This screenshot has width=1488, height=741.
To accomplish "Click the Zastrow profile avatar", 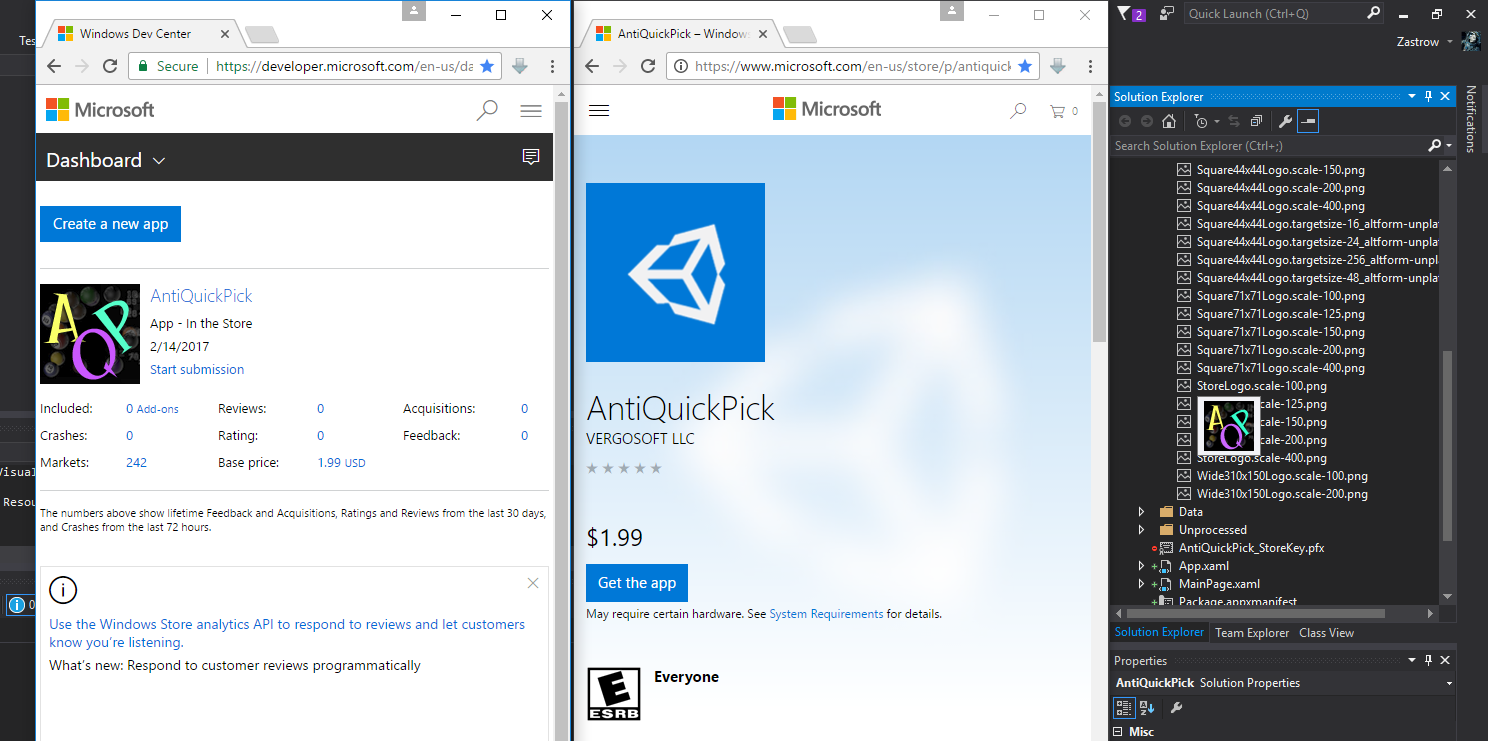I will 1471,41.
